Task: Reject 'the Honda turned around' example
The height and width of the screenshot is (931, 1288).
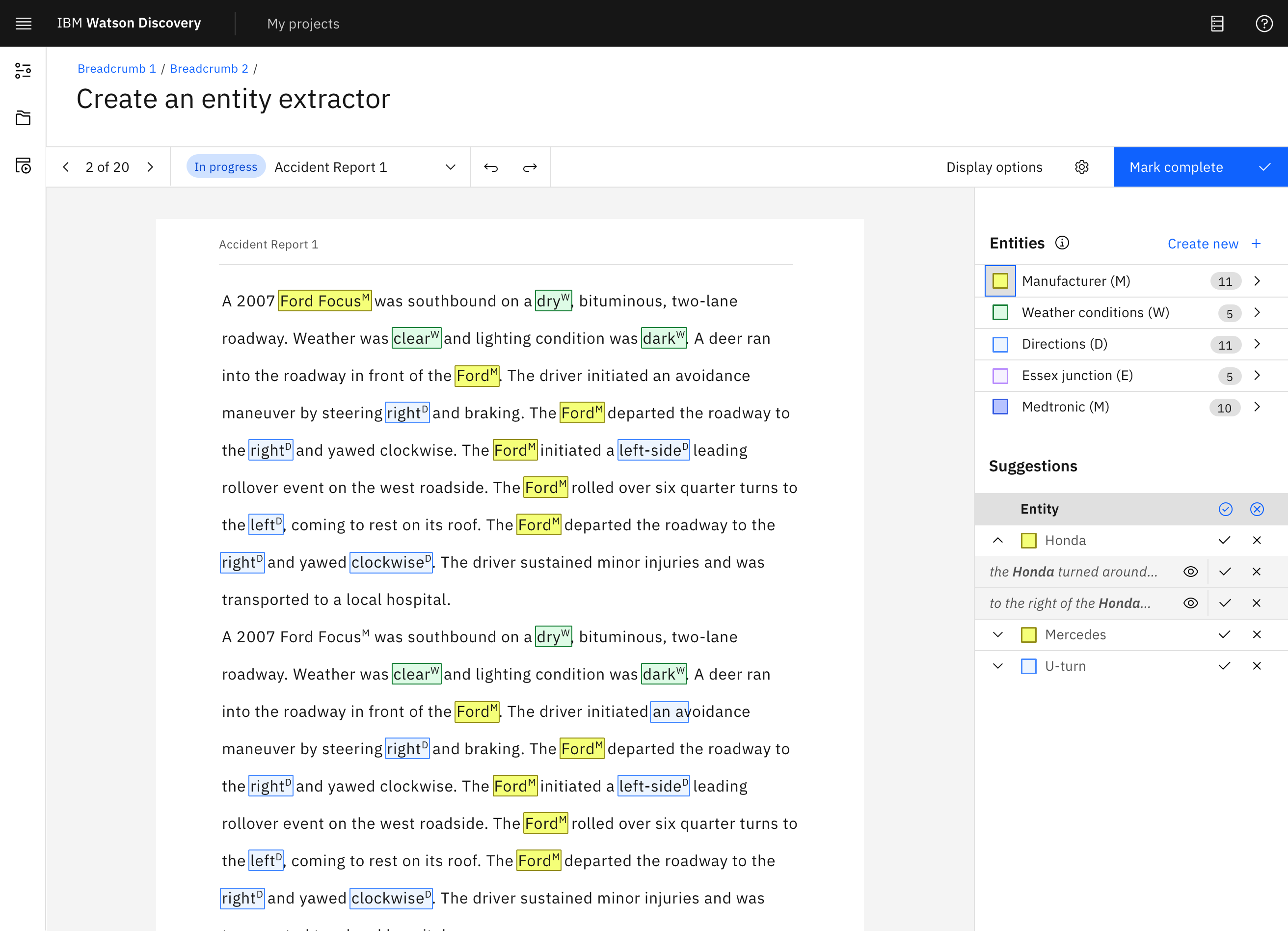Action: [x=1256, y=572]
